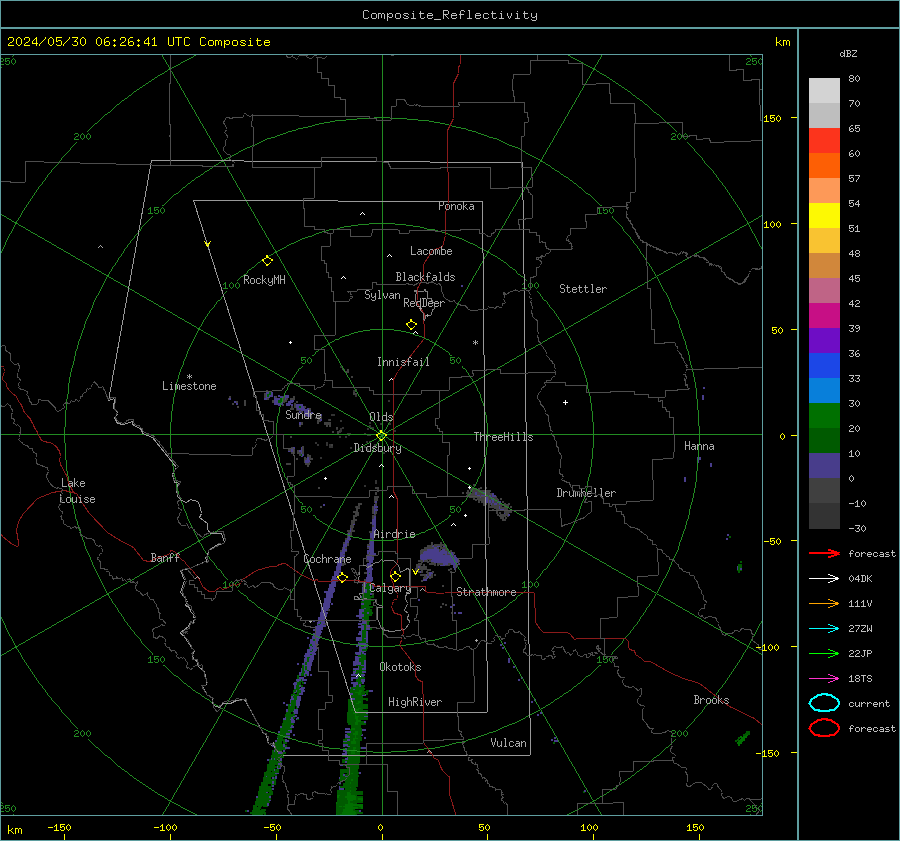Click the Strathmore city label
The width and height of the screenshot is (900, 841).
pos(486,592)
